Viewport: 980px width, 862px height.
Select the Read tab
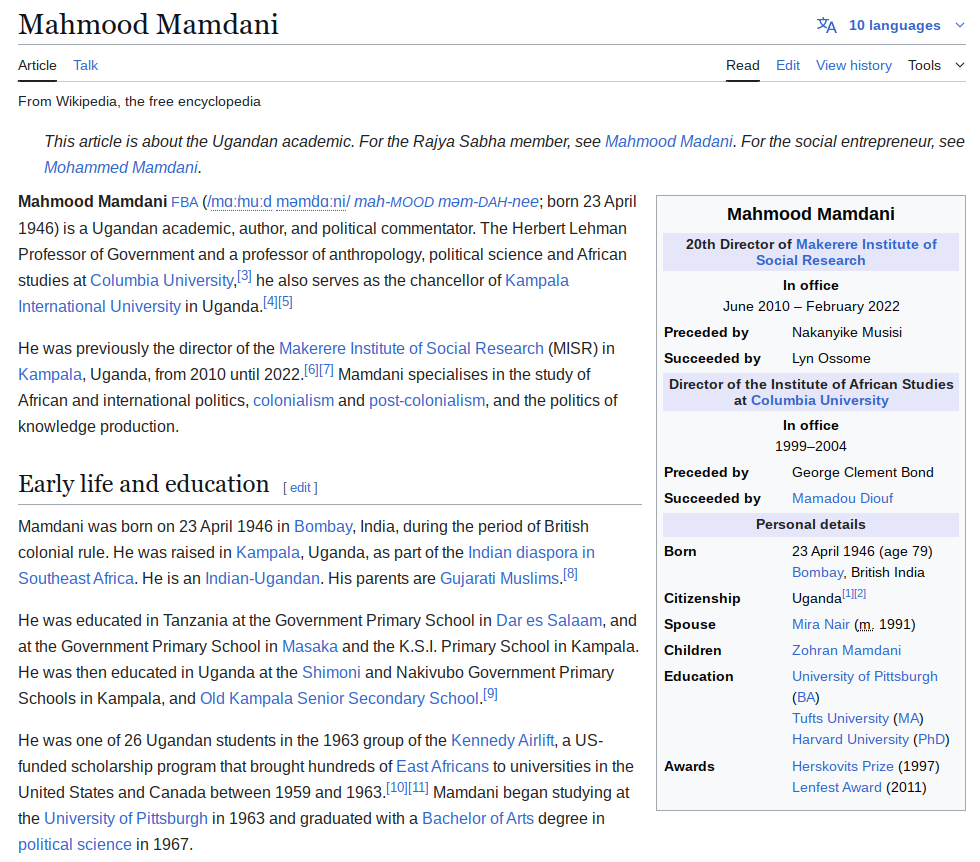(x=742, y=66)
